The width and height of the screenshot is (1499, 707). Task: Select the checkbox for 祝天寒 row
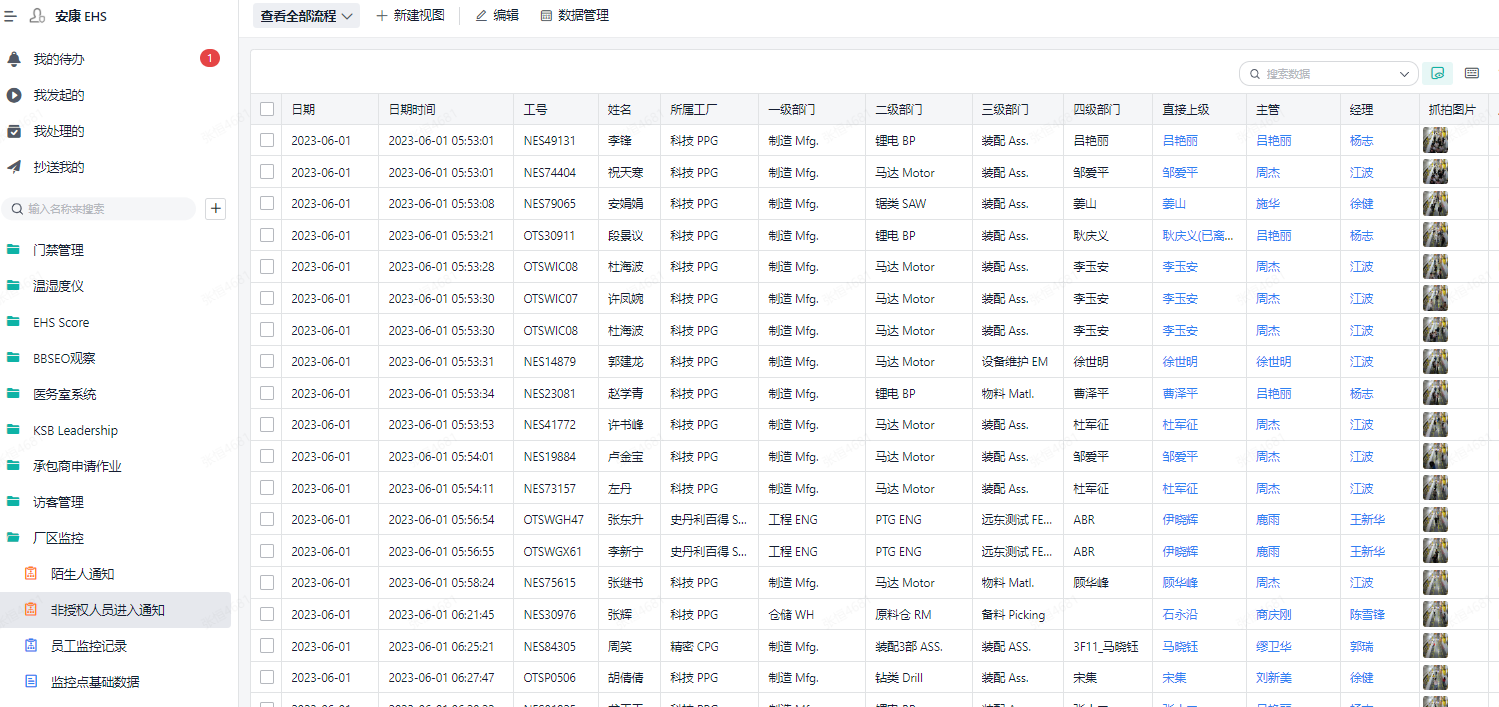pyautogui.click(x=267, y=172)
